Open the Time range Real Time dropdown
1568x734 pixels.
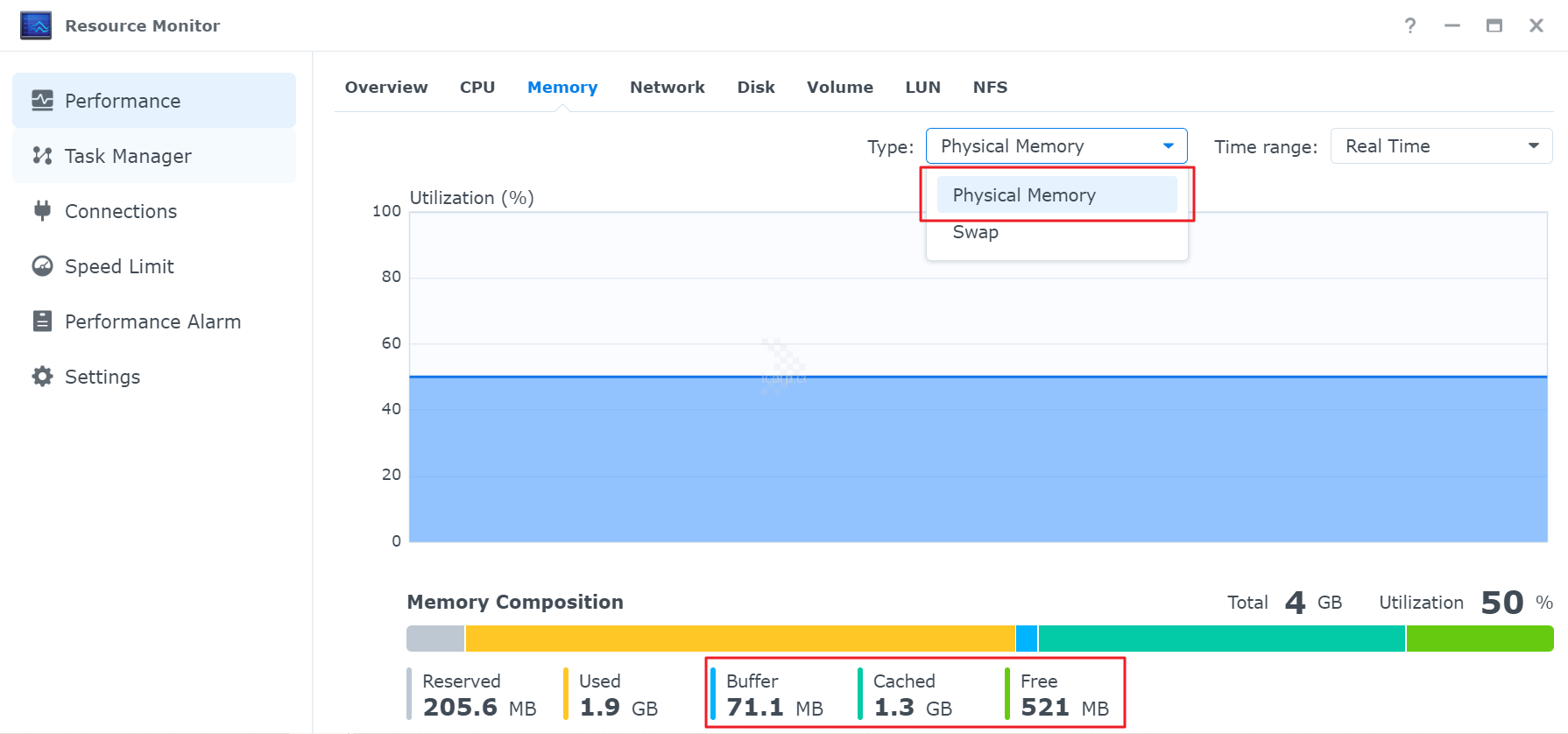point(1441,146)
